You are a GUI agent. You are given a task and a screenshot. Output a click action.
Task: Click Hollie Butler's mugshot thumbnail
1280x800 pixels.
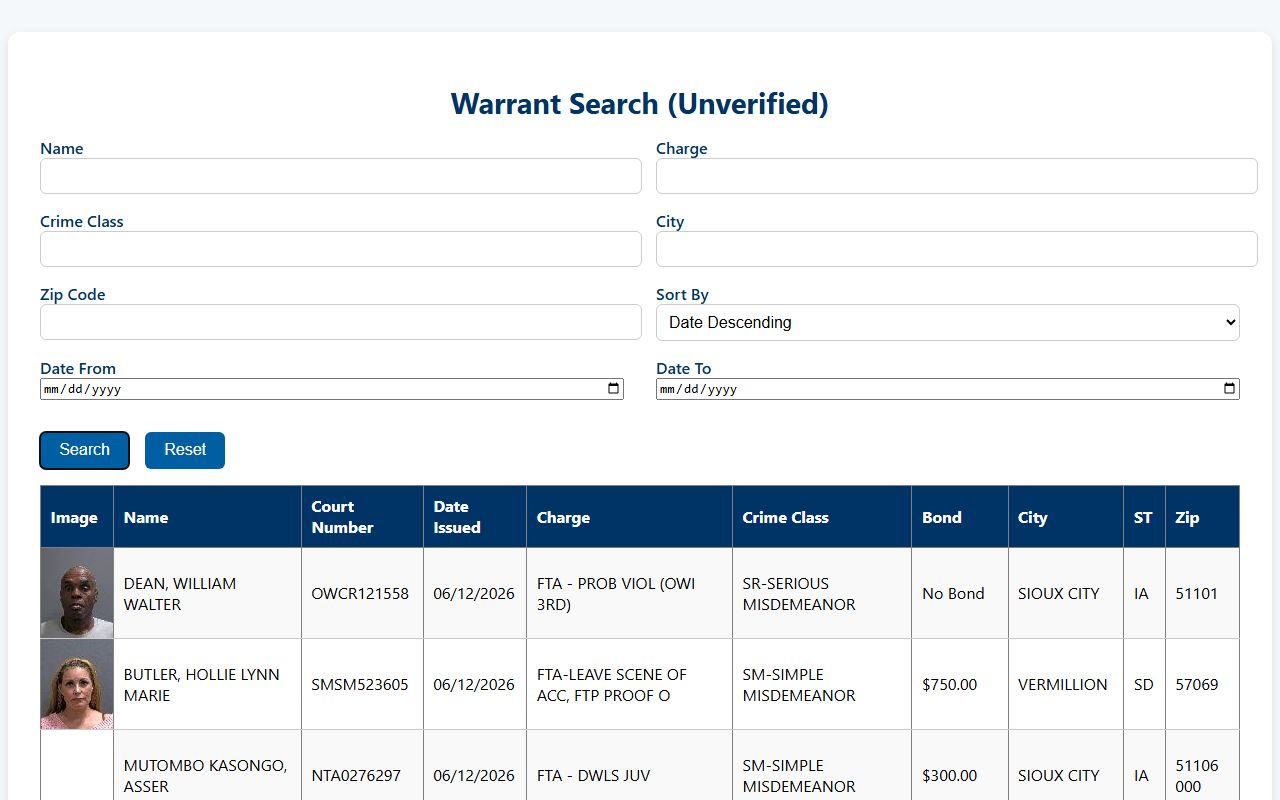click(77, 684)
